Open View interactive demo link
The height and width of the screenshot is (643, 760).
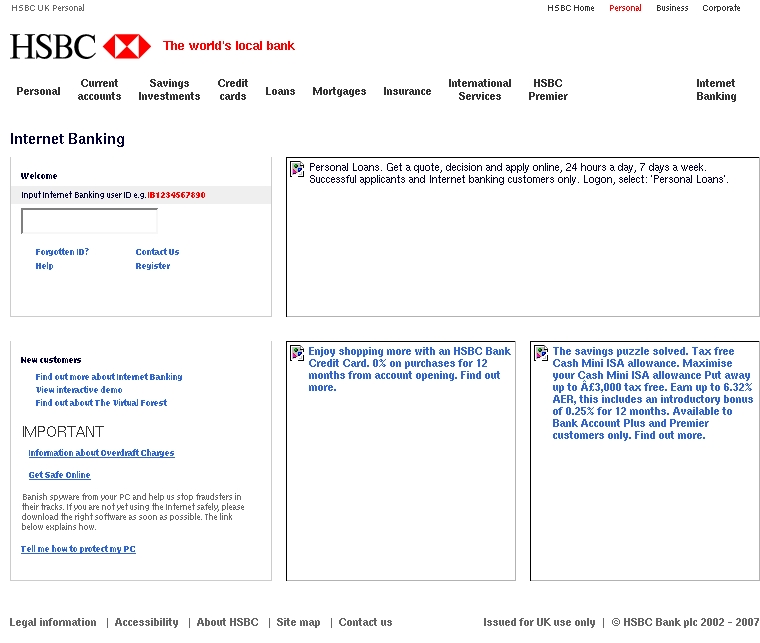[79, 390]
